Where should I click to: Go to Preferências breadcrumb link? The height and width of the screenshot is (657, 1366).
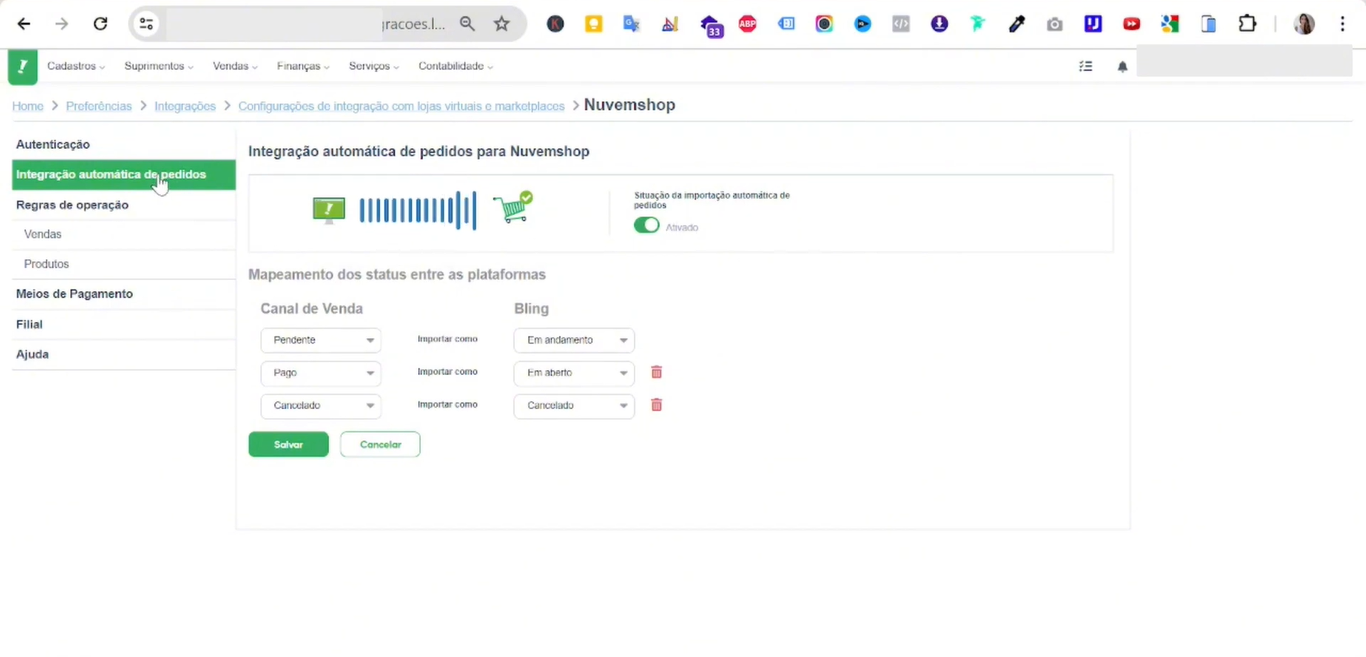[99, 106]
